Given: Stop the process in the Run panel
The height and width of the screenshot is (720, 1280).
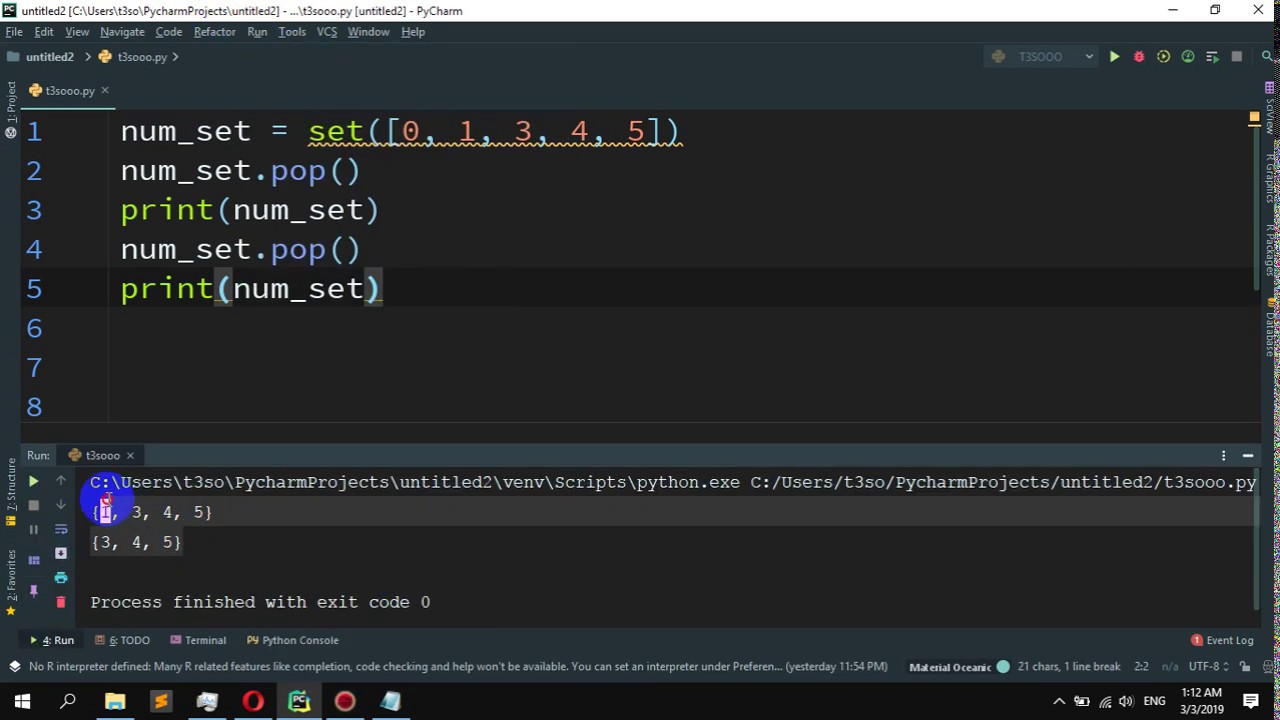Looking at the screenshot, I should pyautogui.click(x=33, y=505).
